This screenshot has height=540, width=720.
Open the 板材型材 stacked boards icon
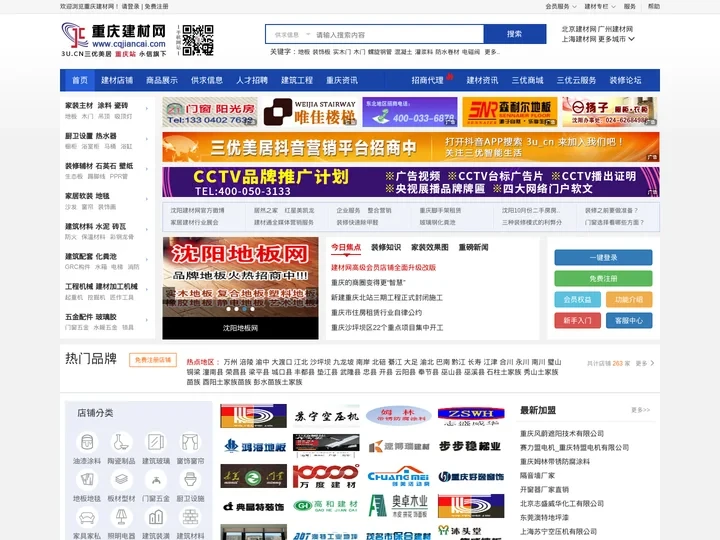point(121,480)
